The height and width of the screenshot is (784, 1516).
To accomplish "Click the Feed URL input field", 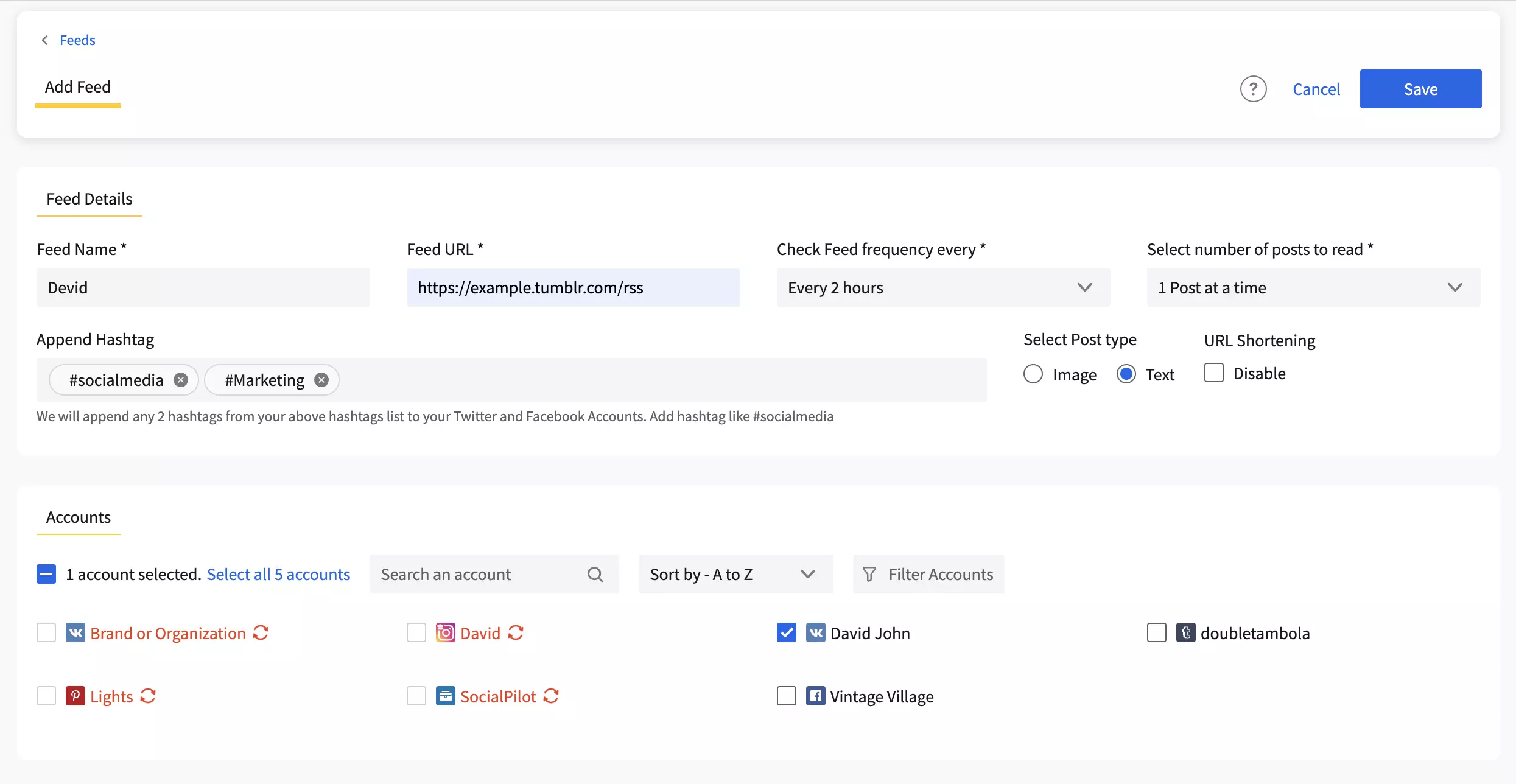I will [x=574, y=287].
